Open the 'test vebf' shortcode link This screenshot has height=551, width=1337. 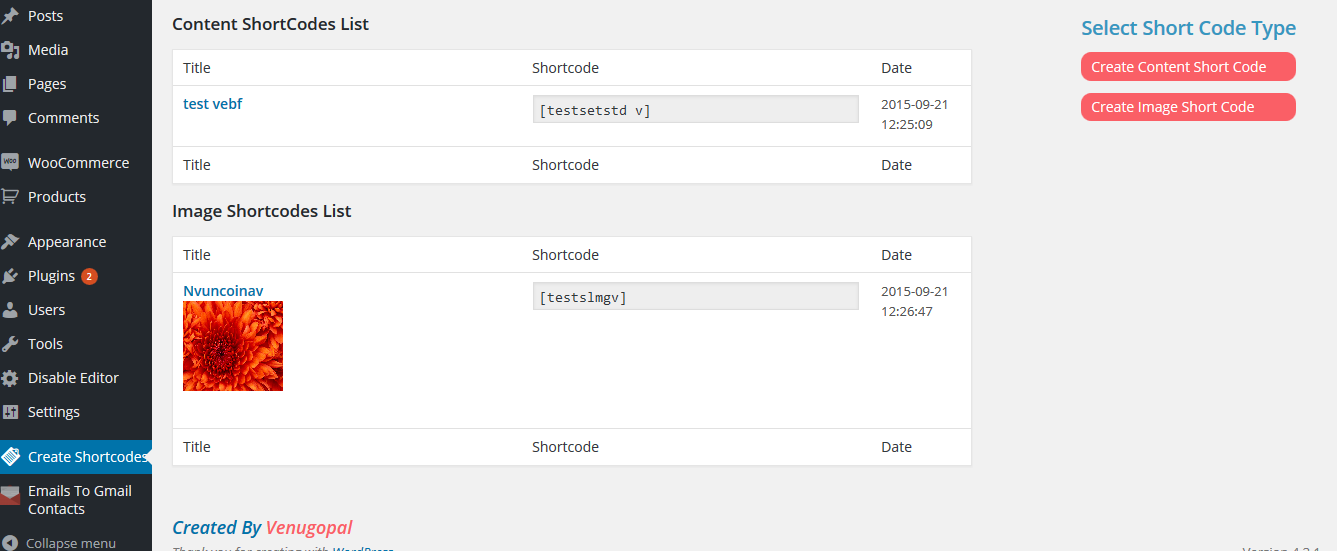coord(212,104)
